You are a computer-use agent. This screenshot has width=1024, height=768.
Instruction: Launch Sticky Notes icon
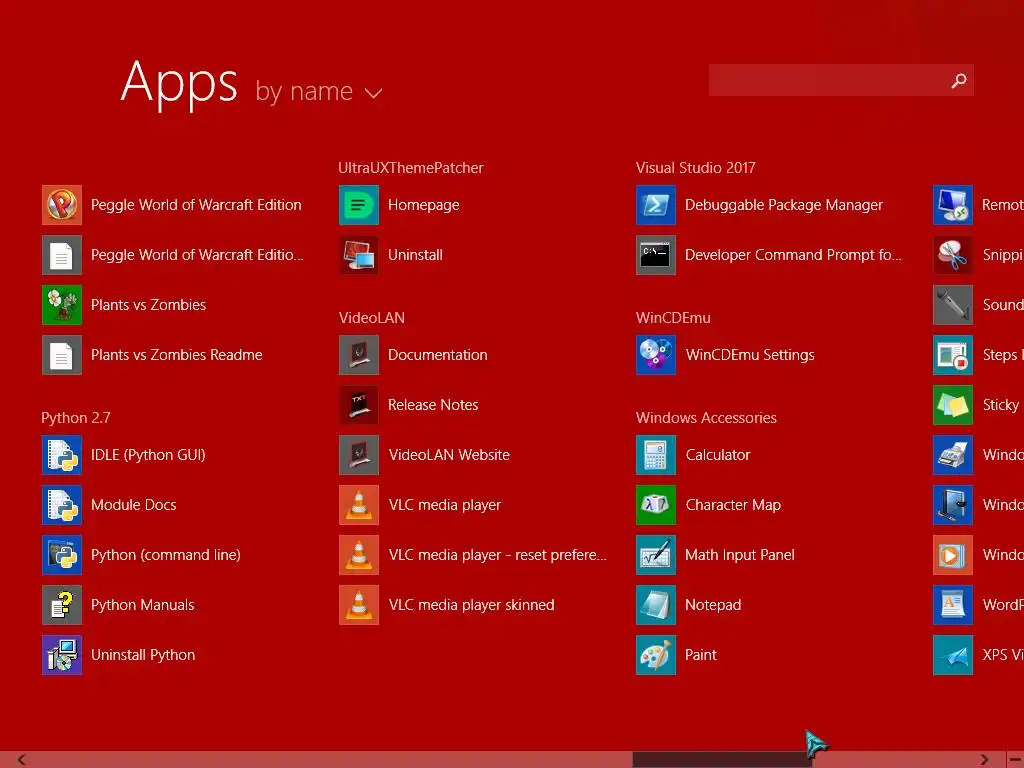(x=953, y=405)
